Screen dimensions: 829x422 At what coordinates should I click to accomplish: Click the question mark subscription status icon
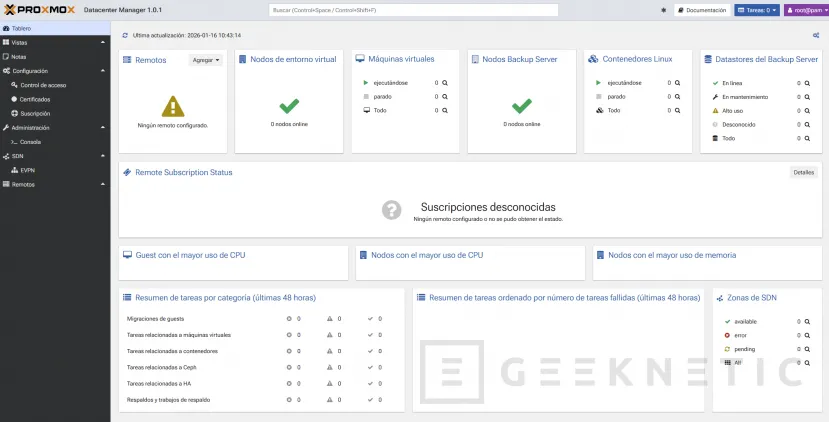pyautogui.click(x=392, y=210)
